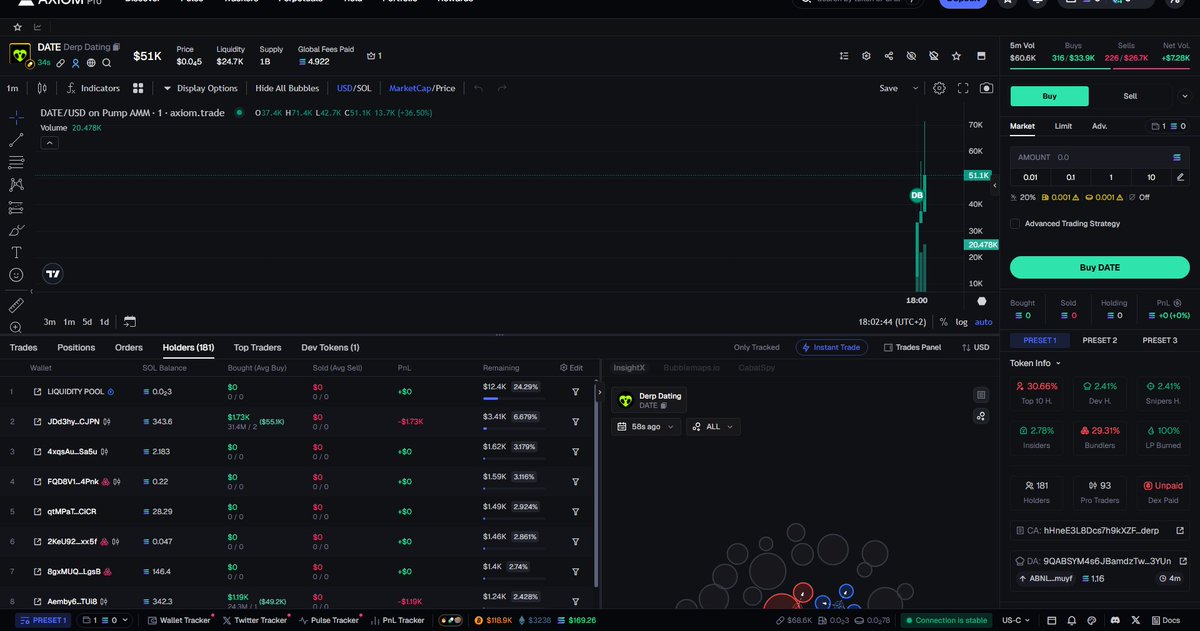Image resolution: width=1200 pixels, height=631 pixels.
Task: Open the go-to-date calendar icon
Action: (130, 322)
